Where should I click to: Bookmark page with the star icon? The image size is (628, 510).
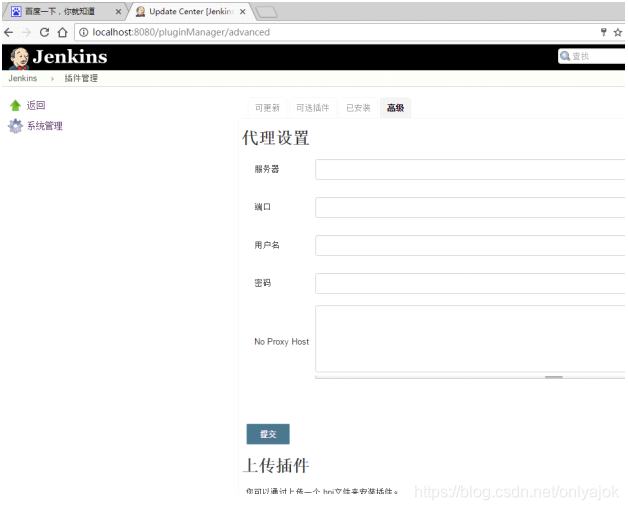click(618, 32)
